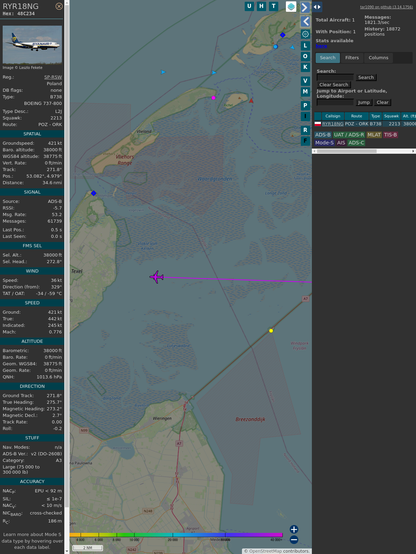Click the Mach value 0.776
416x554 pixels.
tap(55, 332)
